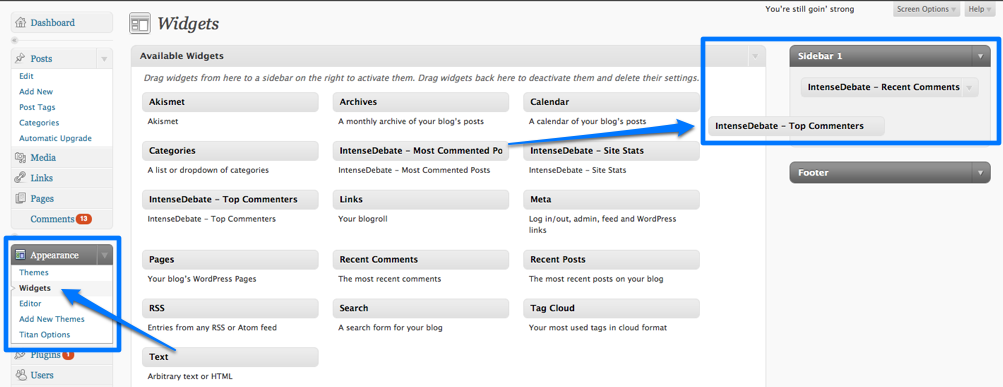Click the Available Widgets panel header

click(448, 56)
